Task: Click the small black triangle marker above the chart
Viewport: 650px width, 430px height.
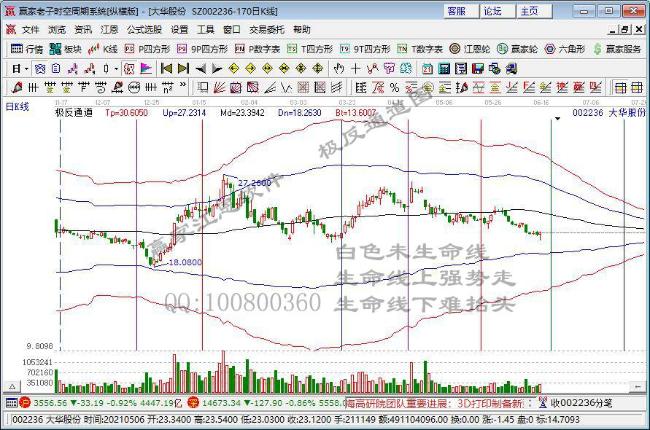Action: pyautogui.click(x=558, y=119)
